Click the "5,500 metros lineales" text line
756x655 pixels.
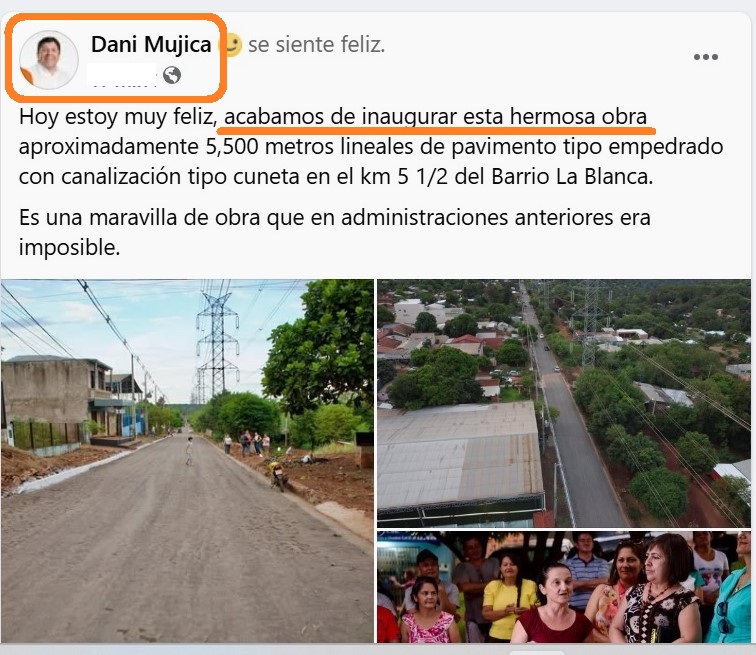(371, 147)
